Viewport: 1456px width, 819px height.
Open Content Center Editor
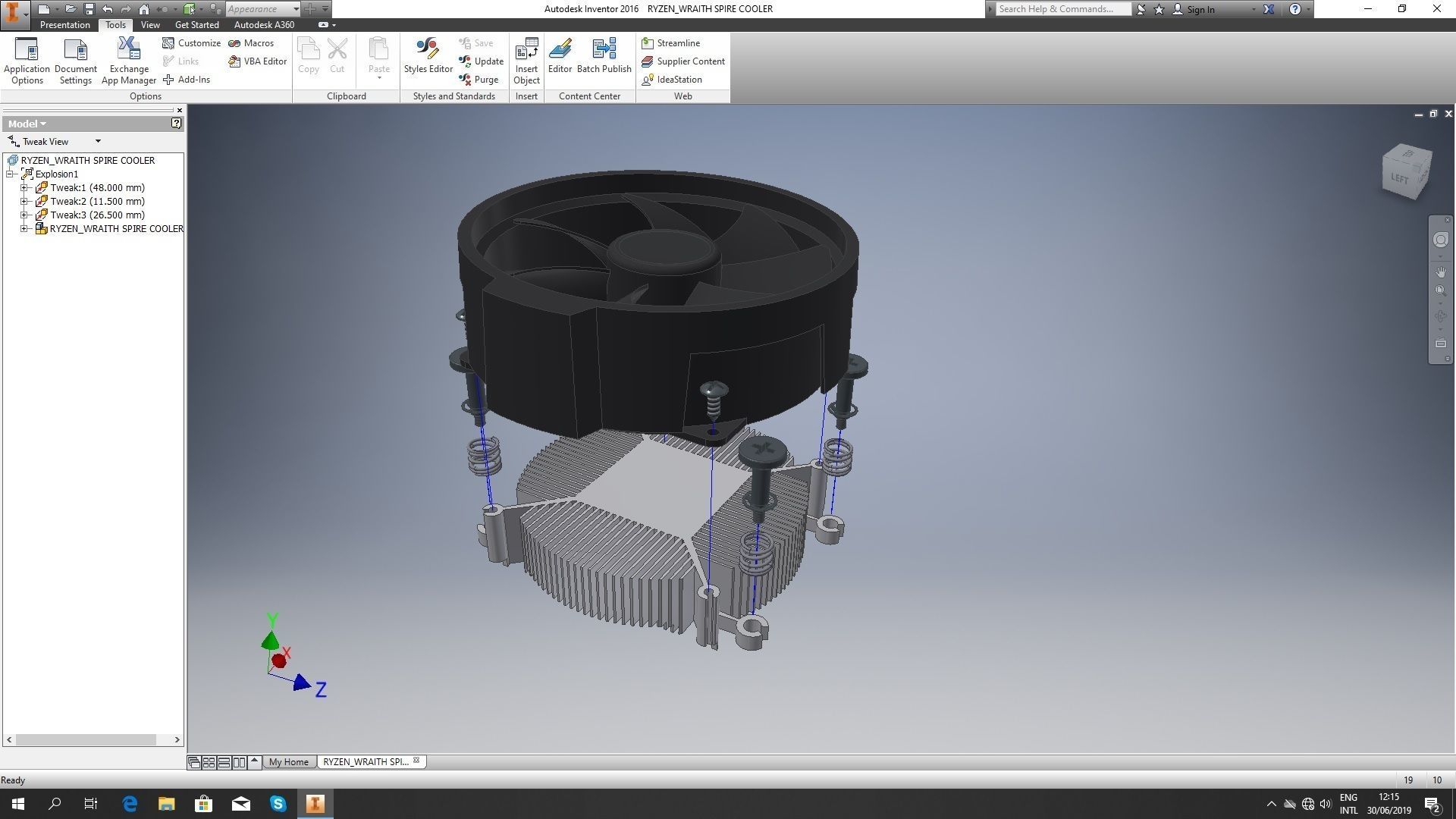[x=560, y=57]
